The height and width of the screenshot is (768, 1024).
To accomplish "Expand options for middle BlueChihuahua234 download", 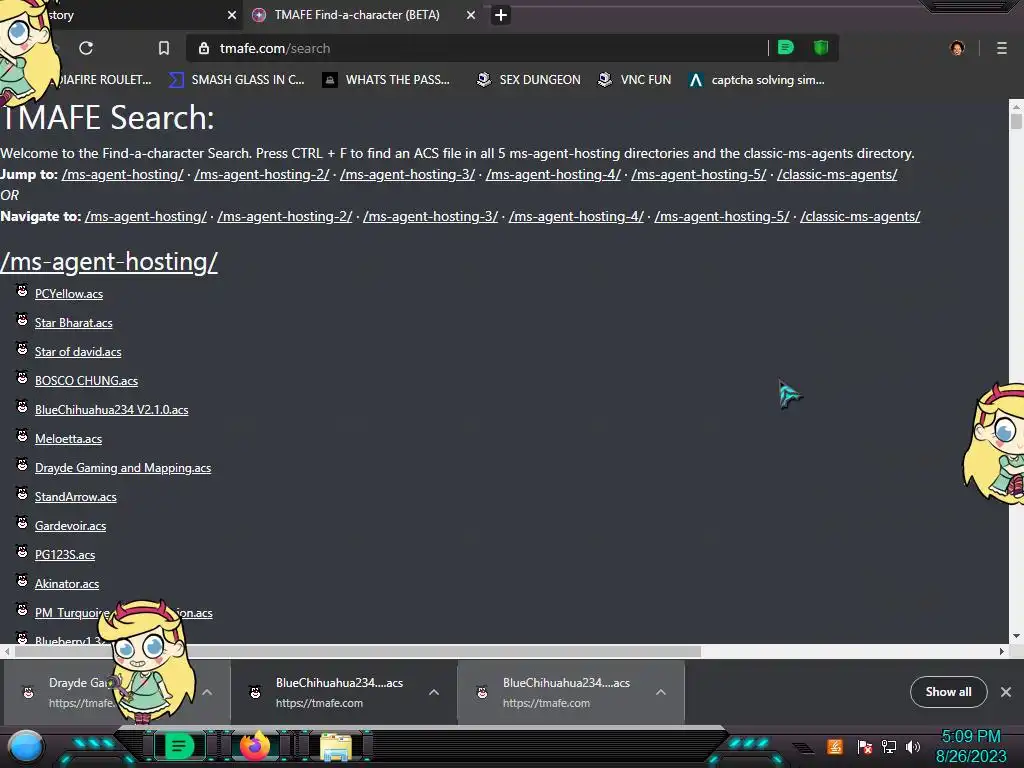I will click(434, 692).
